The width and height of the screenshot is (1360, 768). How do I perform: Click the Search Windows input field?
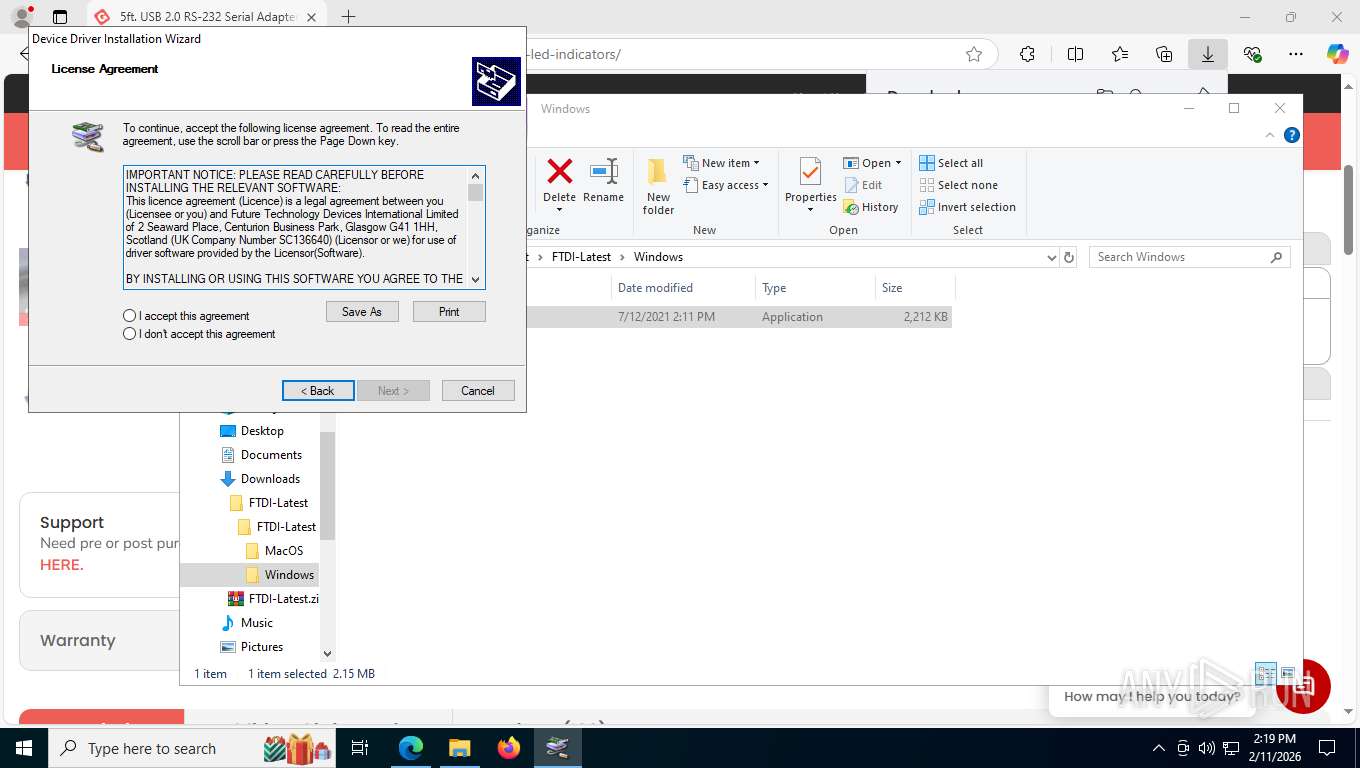point(1189,257)
